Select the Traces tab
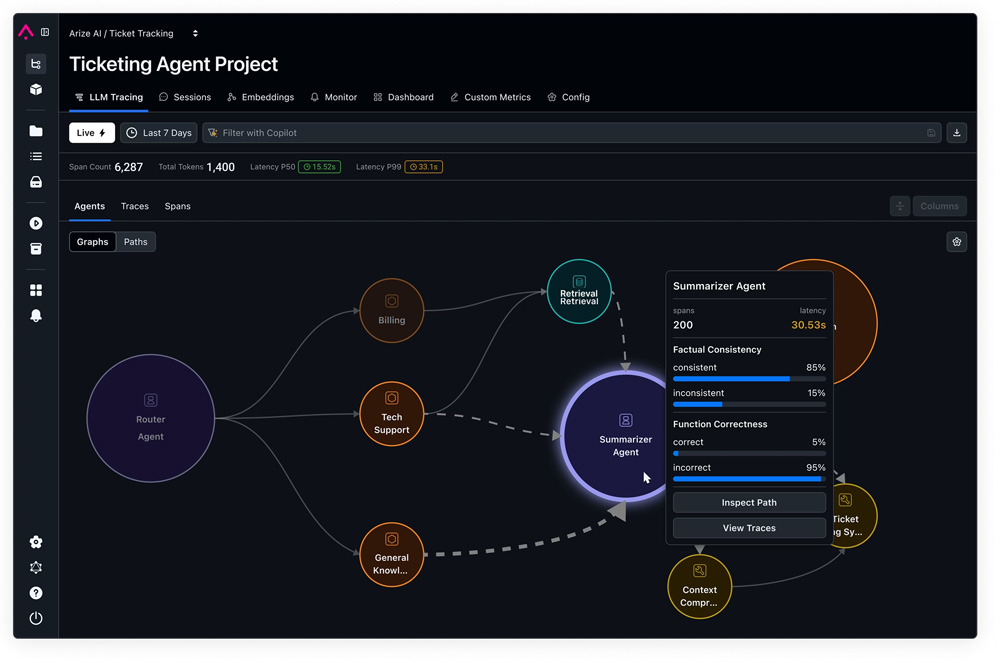Image resolution: width=1000 pixels, height=663 pixels. pyautogui.click(x=135, y=207)
